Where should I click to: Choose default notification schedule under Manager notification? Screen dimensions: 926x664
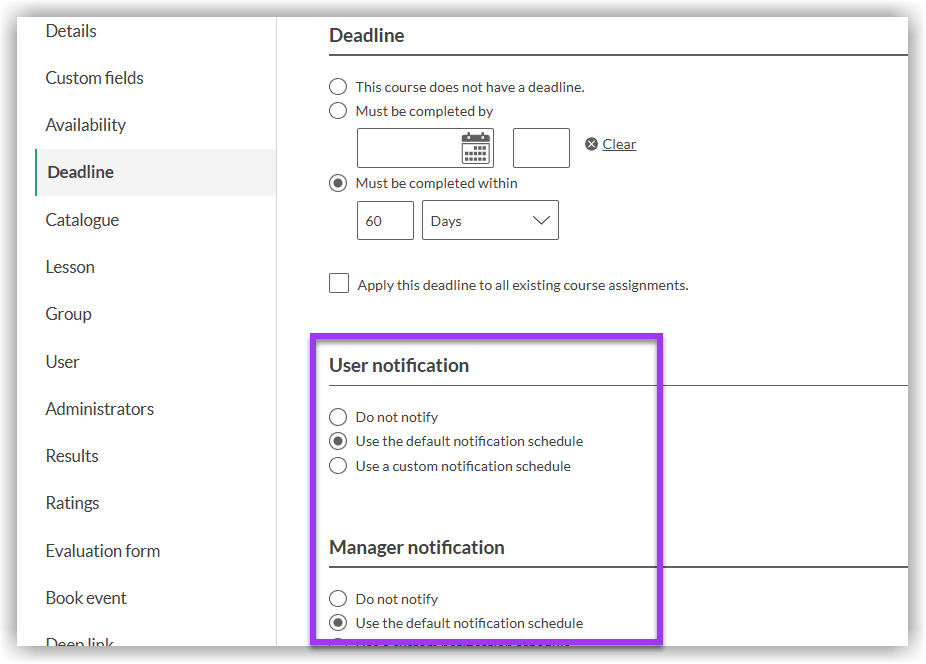point(339,623)
